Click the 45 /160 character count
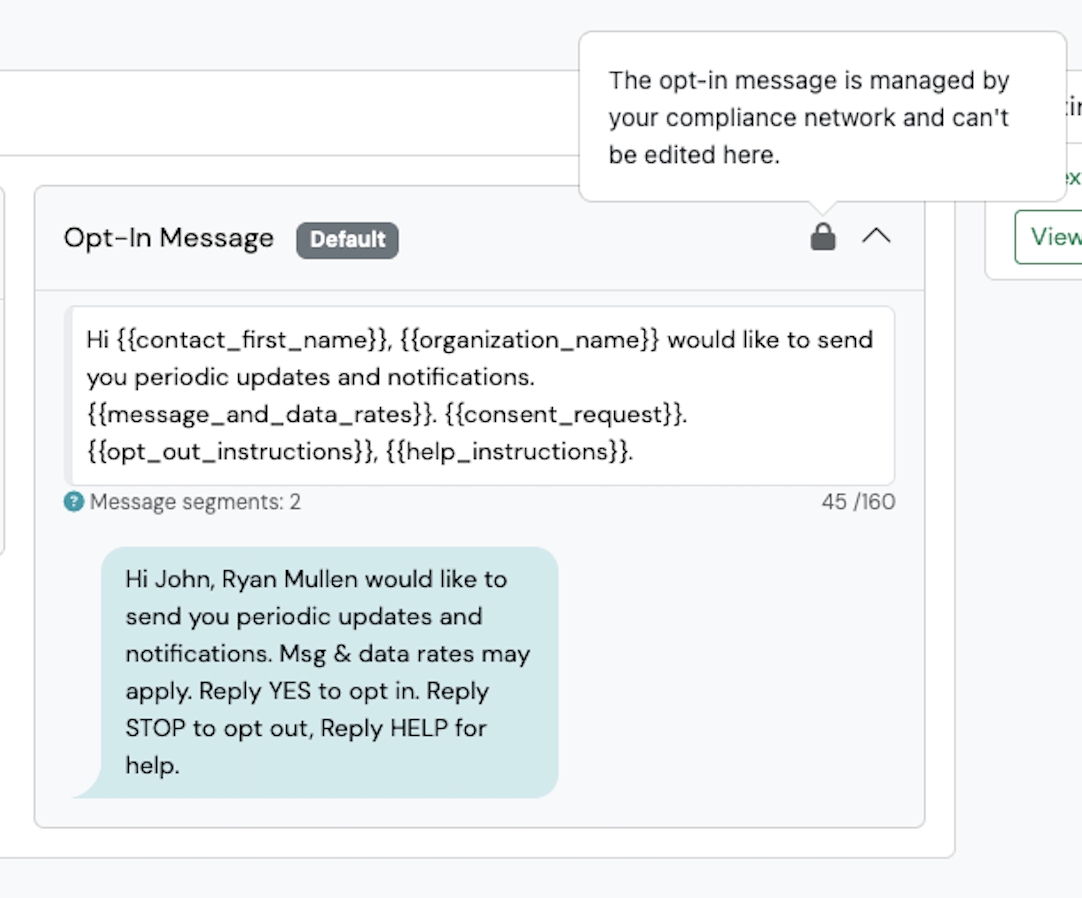Screen dimensions: 1082x898 point(858,502)
